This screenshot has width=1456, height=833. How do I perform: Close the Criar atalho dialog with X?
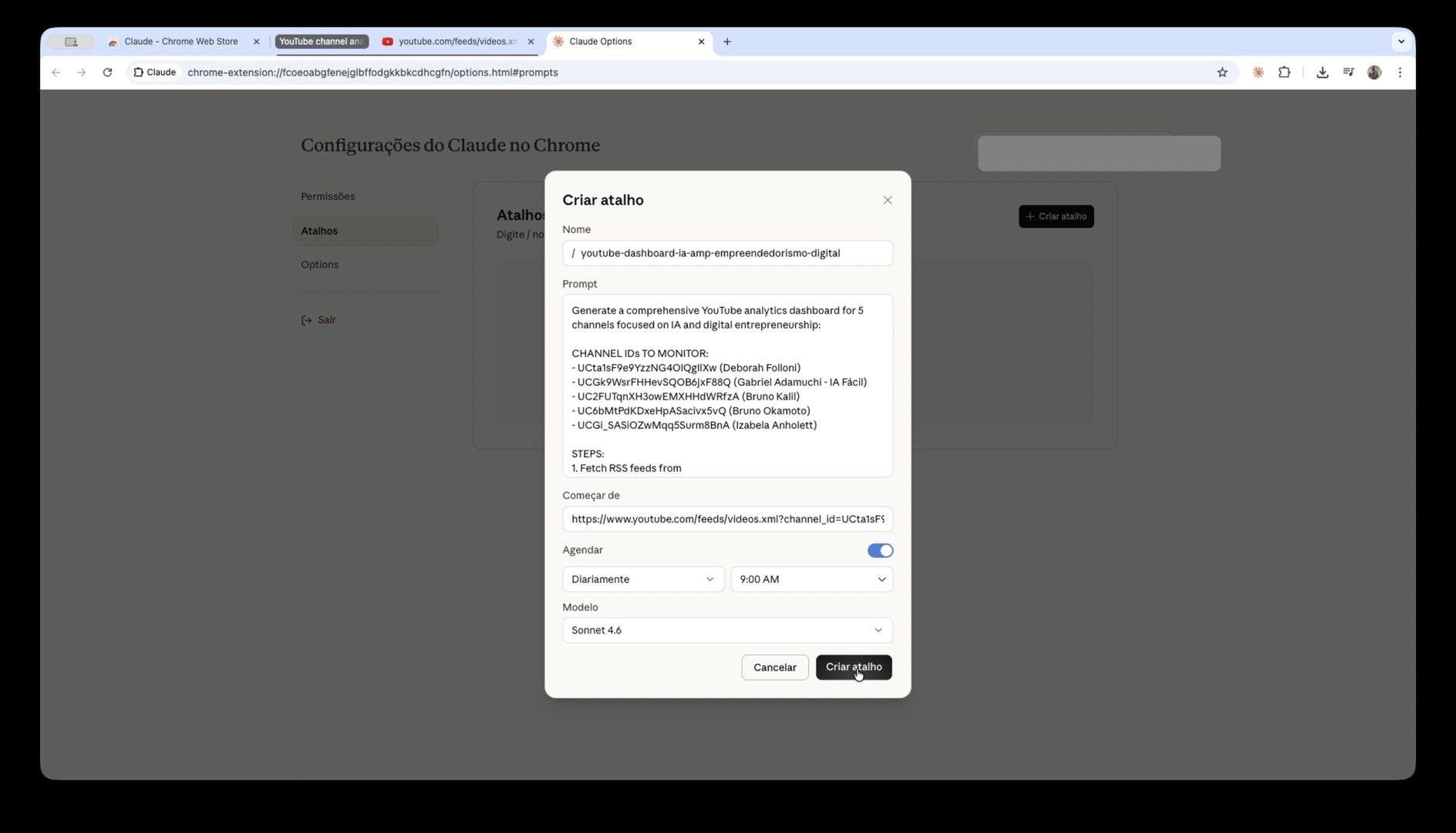coord(887,200)
